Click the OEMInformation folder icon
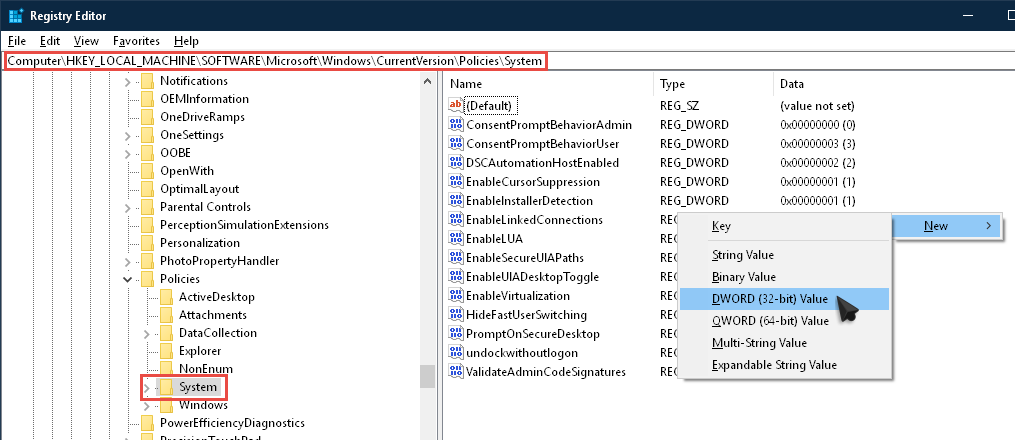1015x440 pixels. tap(148, 99)
